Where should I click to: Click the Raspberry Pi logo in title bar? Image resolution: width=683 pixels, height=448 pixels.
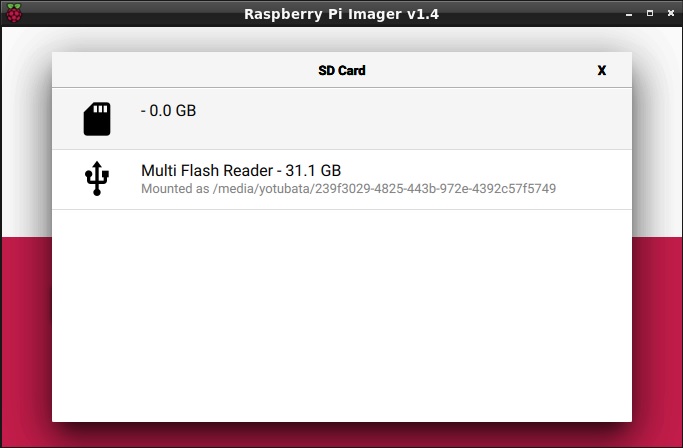14,13
